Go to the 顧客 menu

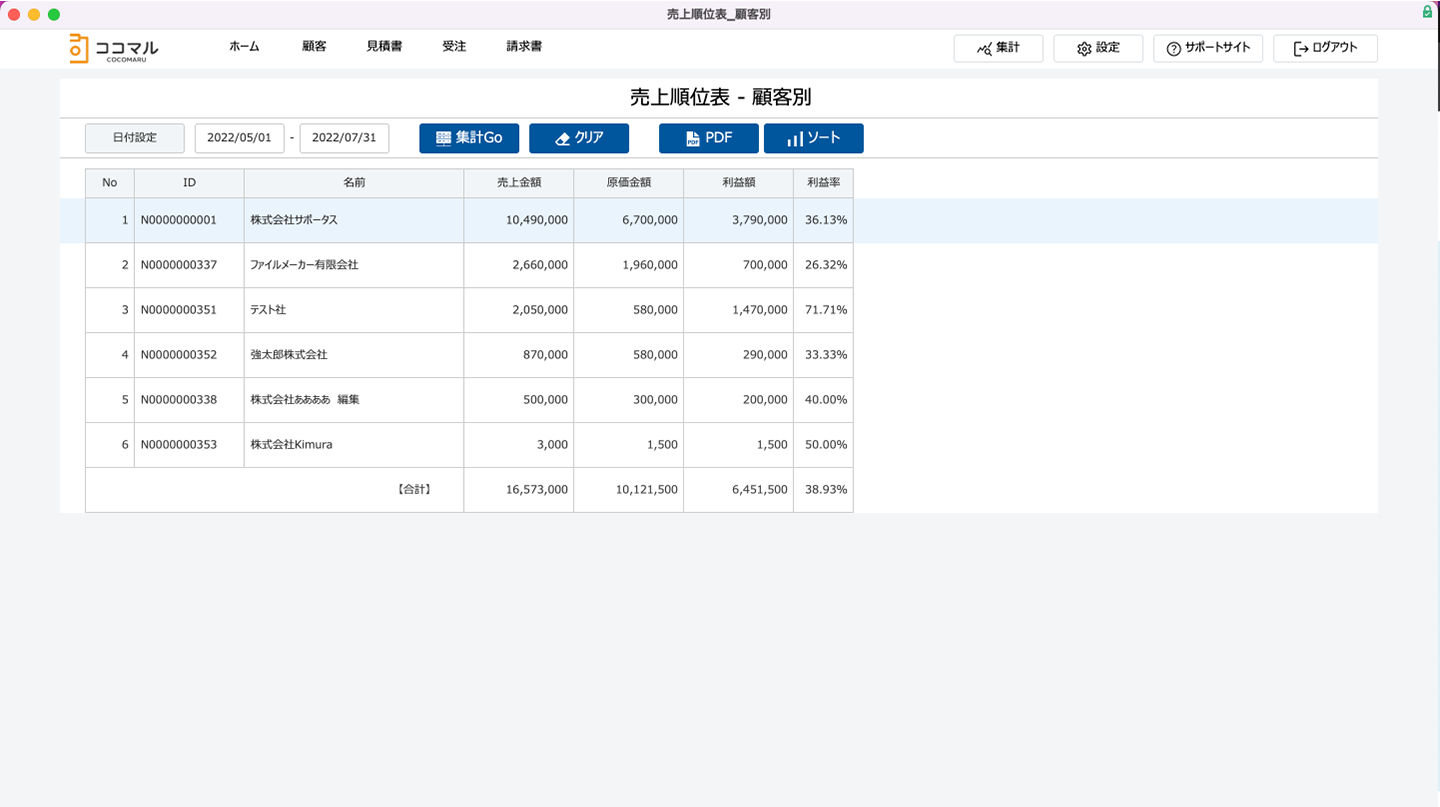pos(314,47)
